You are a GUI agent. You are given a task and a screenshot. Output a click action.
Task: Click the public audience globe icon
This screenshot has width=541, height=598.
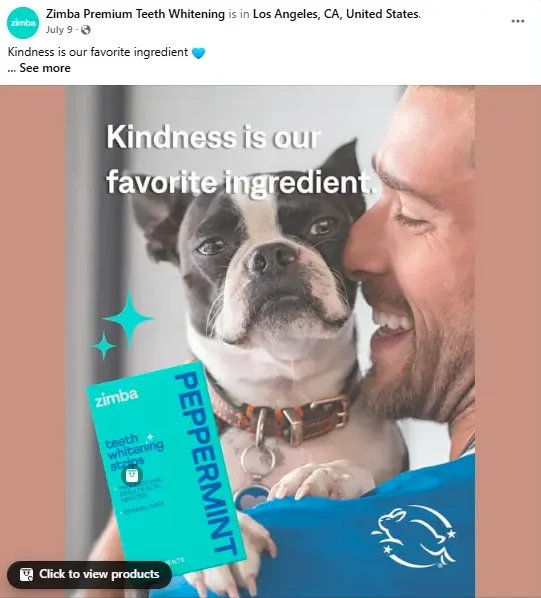pyautogui.click(x=86, y=30)
